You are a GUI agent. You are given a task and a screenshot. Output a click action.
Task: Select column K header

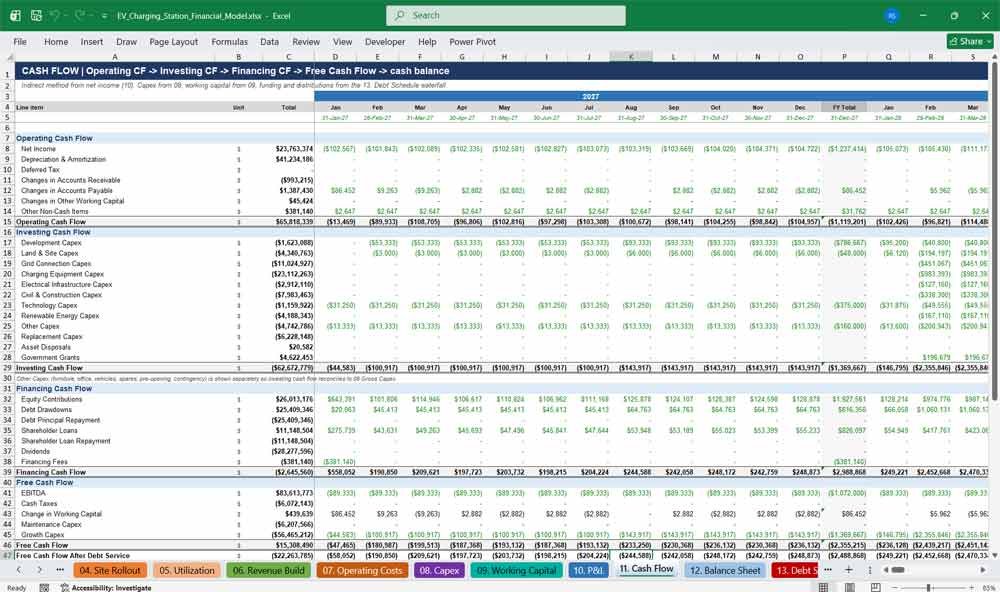tap(631, 57)
